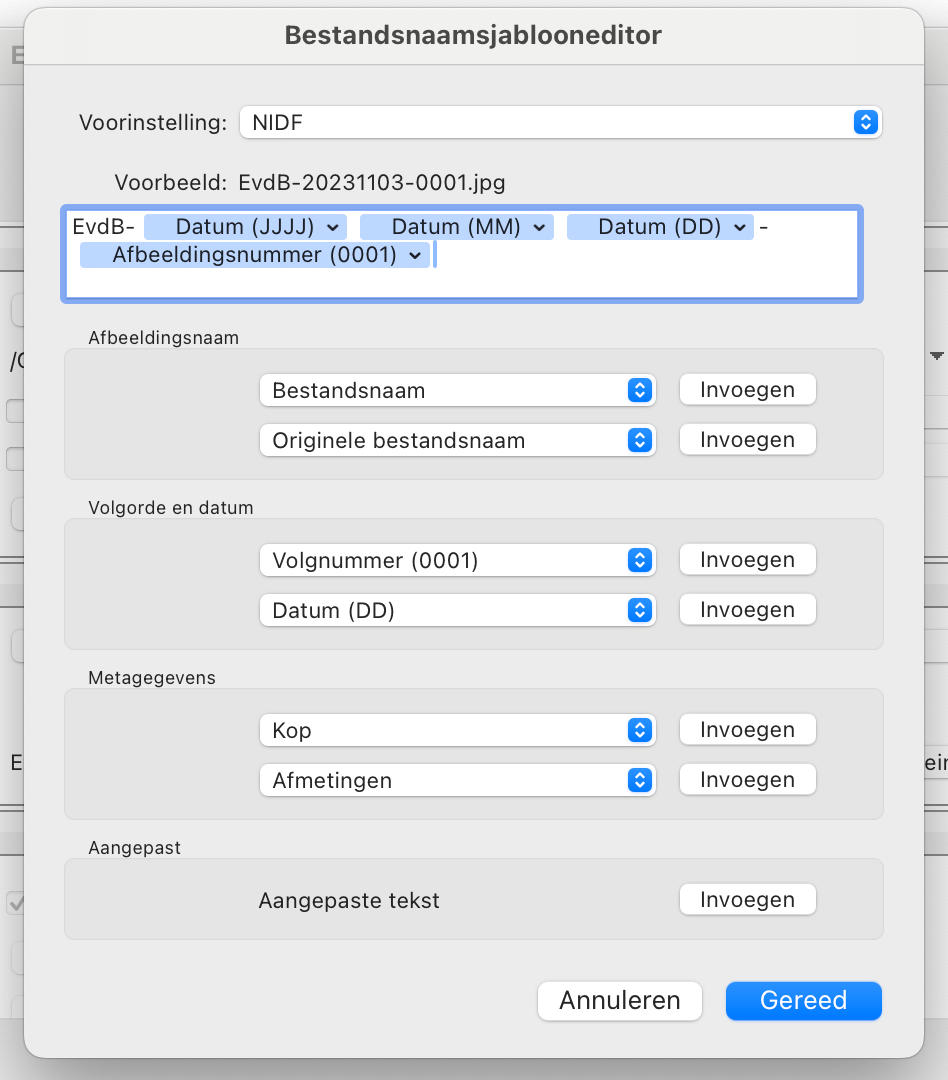
Task: Cancel with the Annuleren button
Action: pos(619,1001)
